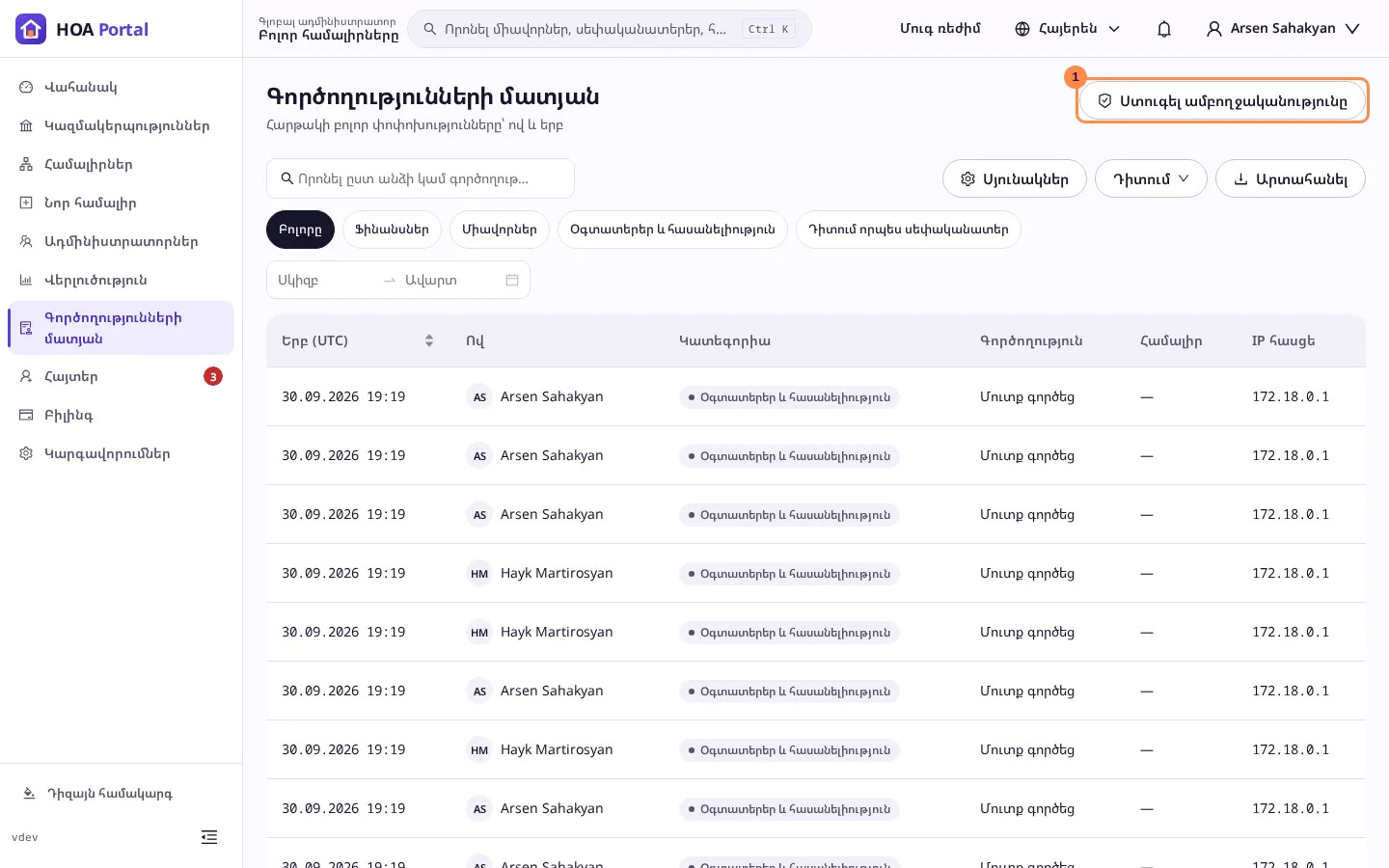The height and width of the screenshot is (868, 1389).
Task: Click the globe language icon
Action: 1022,29
